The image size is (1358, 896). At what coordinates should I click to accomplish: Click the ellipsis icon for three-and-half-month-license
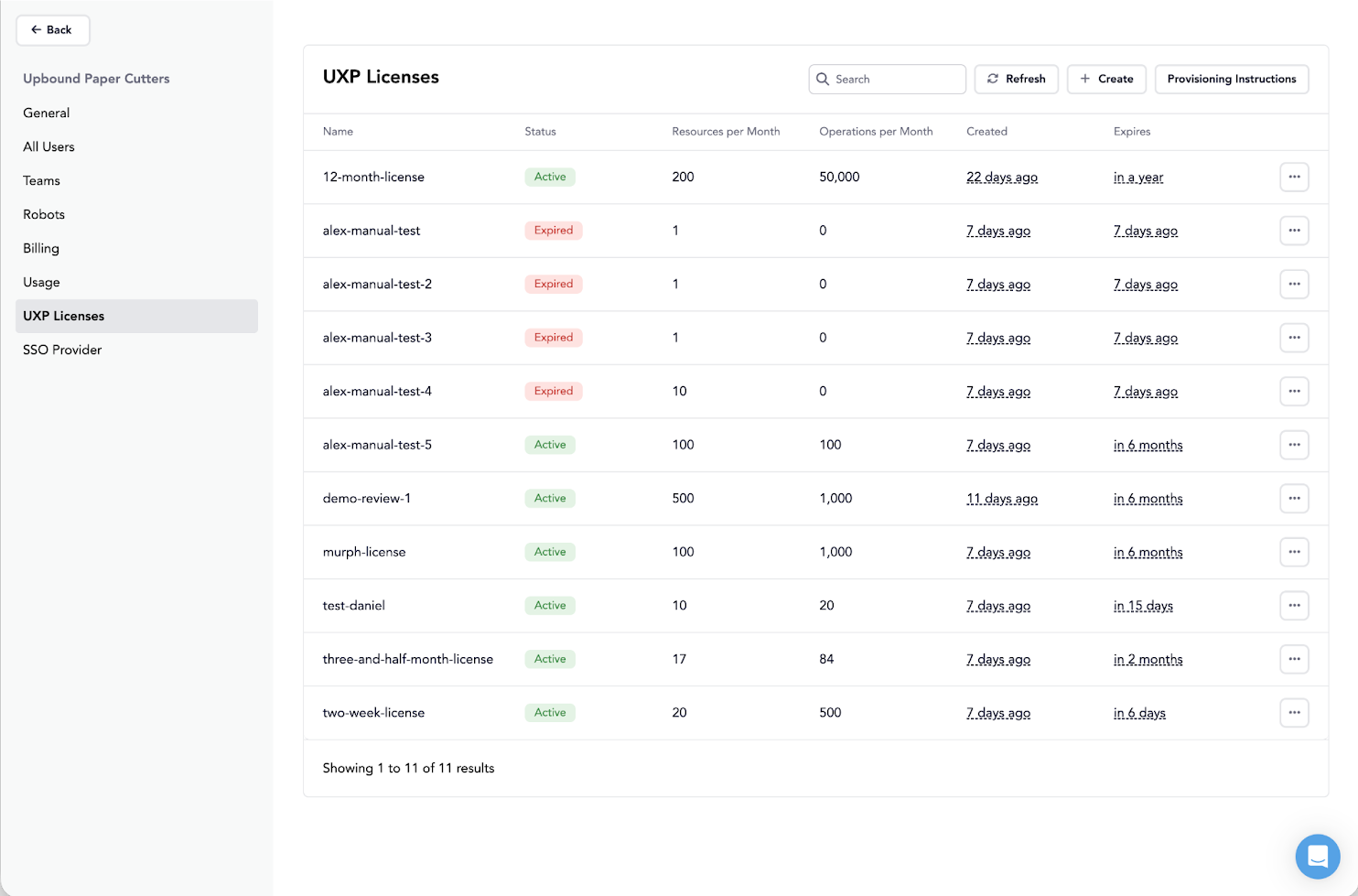coord(1294,659)
